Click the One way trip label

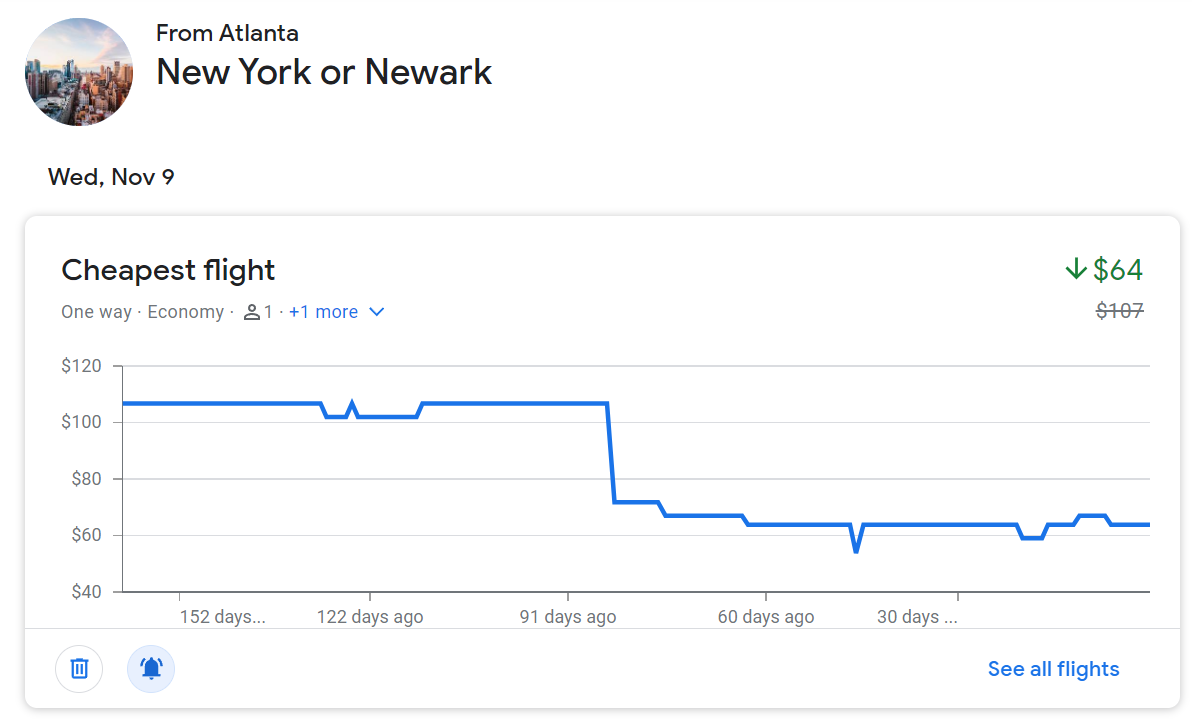point(96,312)
